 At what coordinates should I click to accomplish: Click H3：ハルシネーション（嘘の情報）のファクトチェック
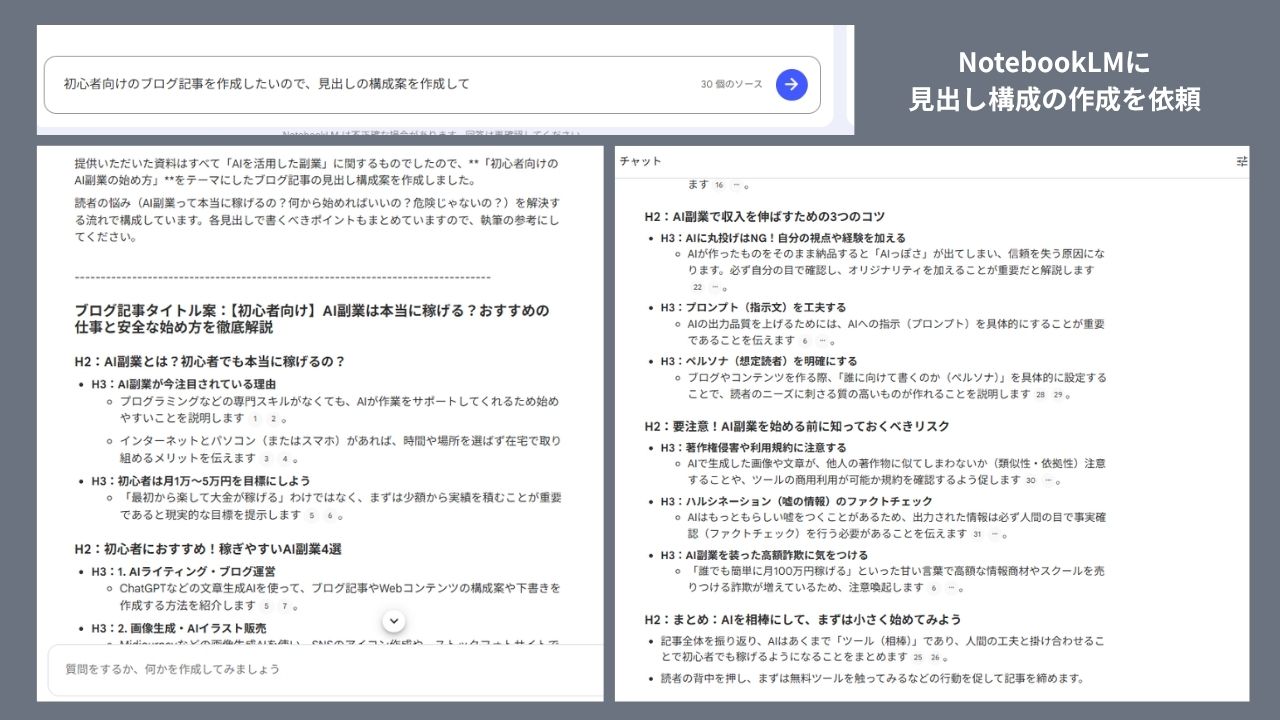click(796, 502)
